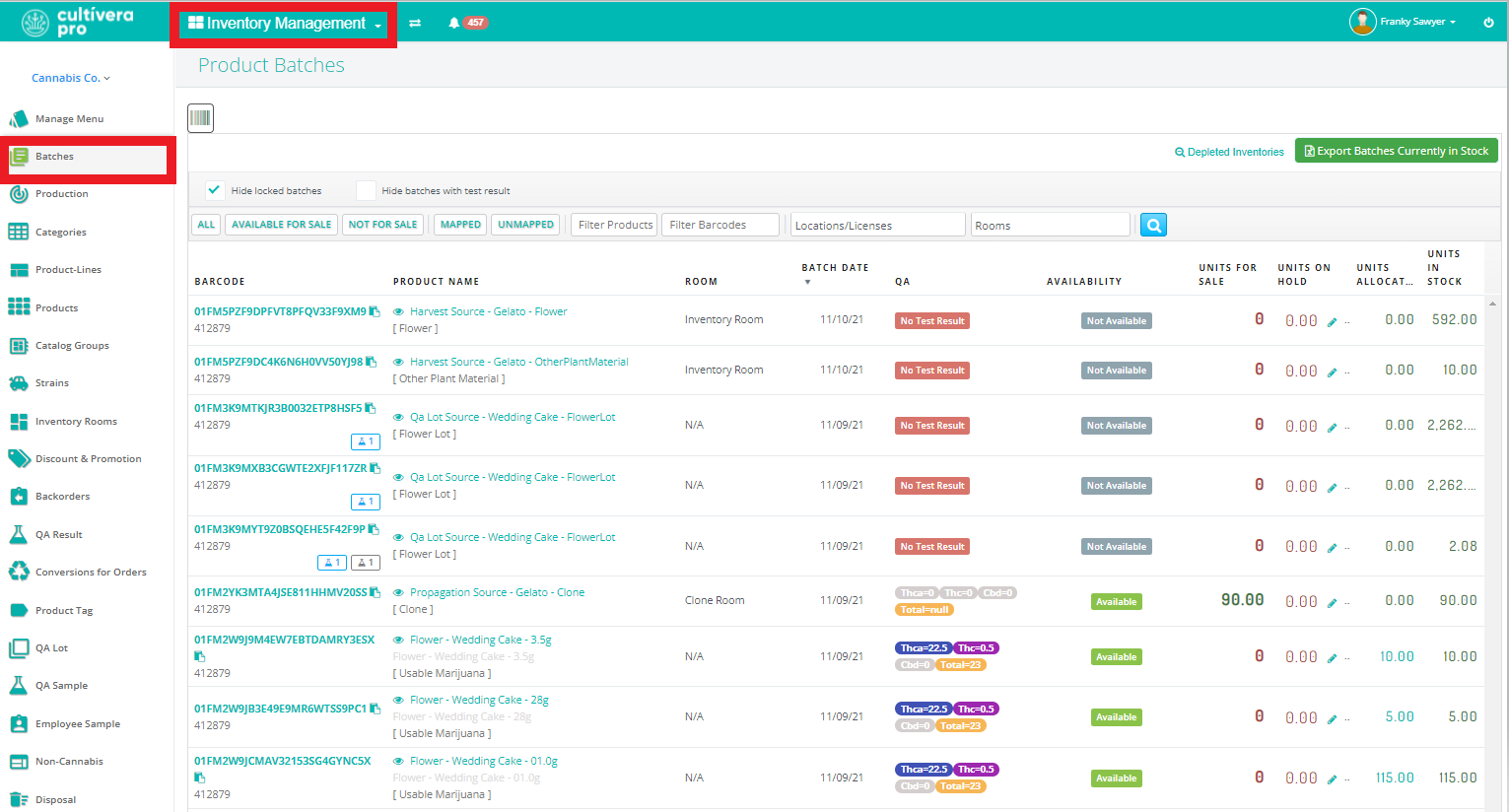This screenshot has height=812, width=1509.
Task: Open the Inventory Management module dropdown
Action: pos(284,24)
